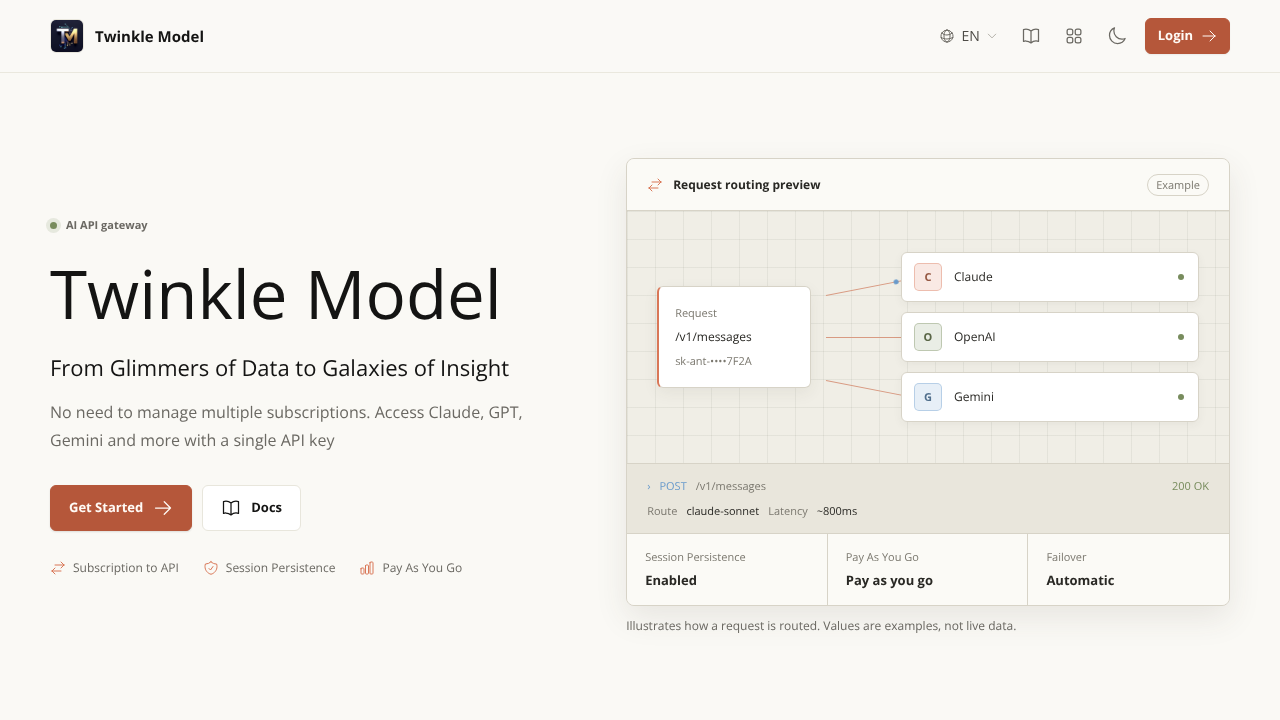The width and height of the screenshot is (1280, 720).
Task: Click the Gemini provider label
Action: point(974,397)
